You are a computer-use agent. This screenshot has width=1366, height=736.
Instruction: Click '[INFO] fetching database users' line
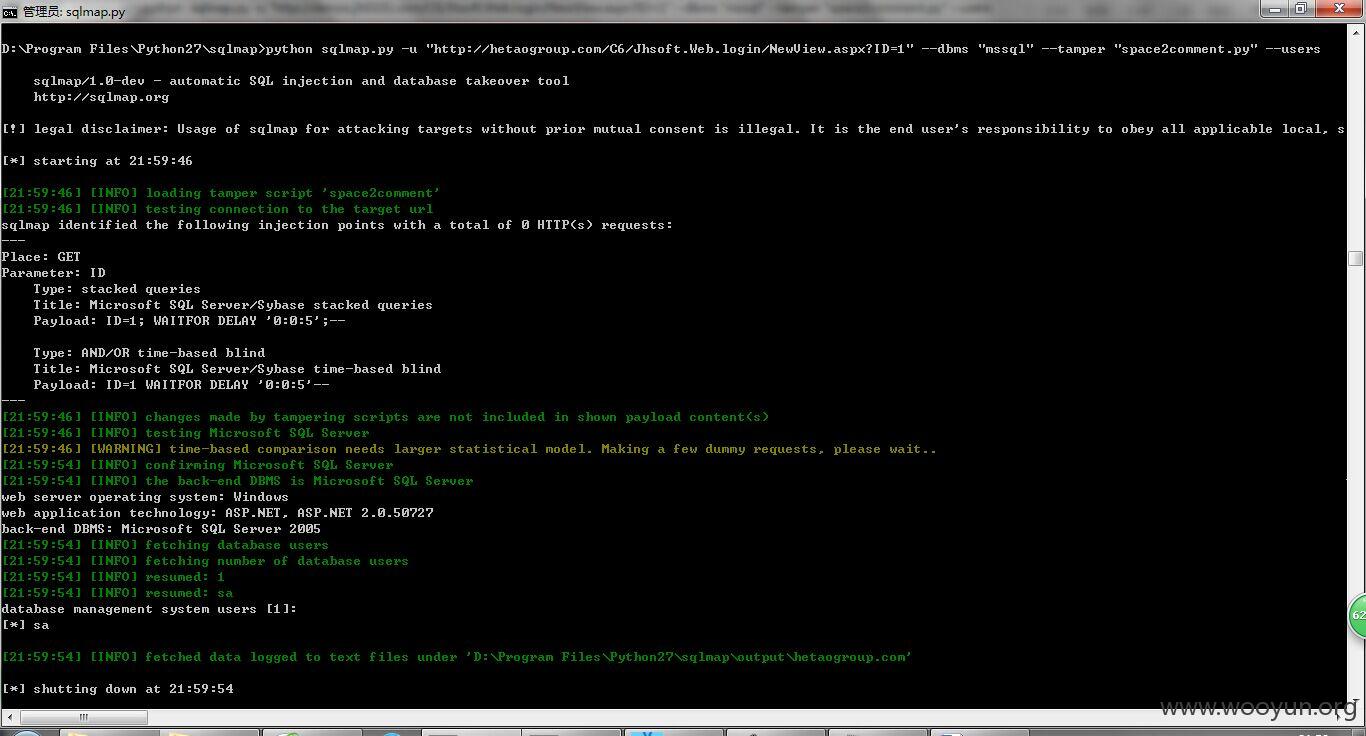point(165,545)
